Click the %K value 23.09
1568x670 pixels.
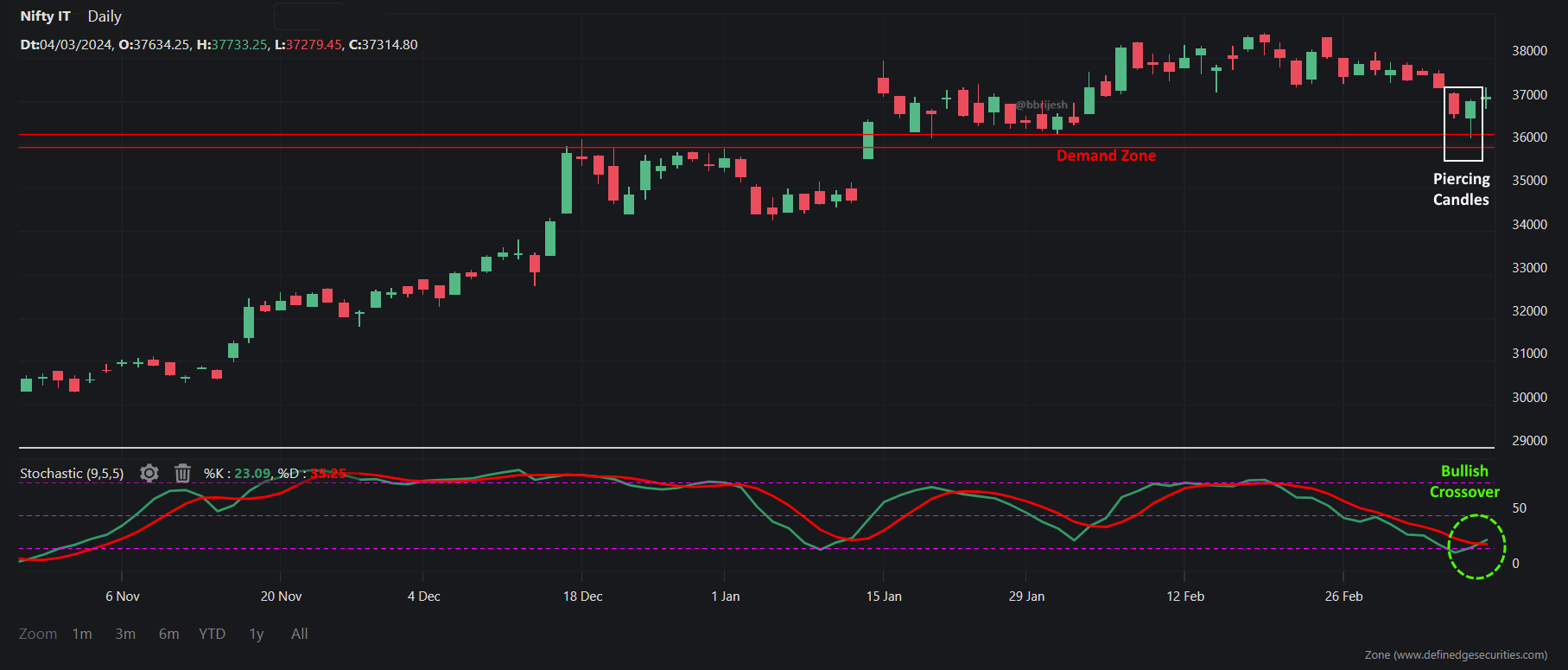click(x=252, y=474)
